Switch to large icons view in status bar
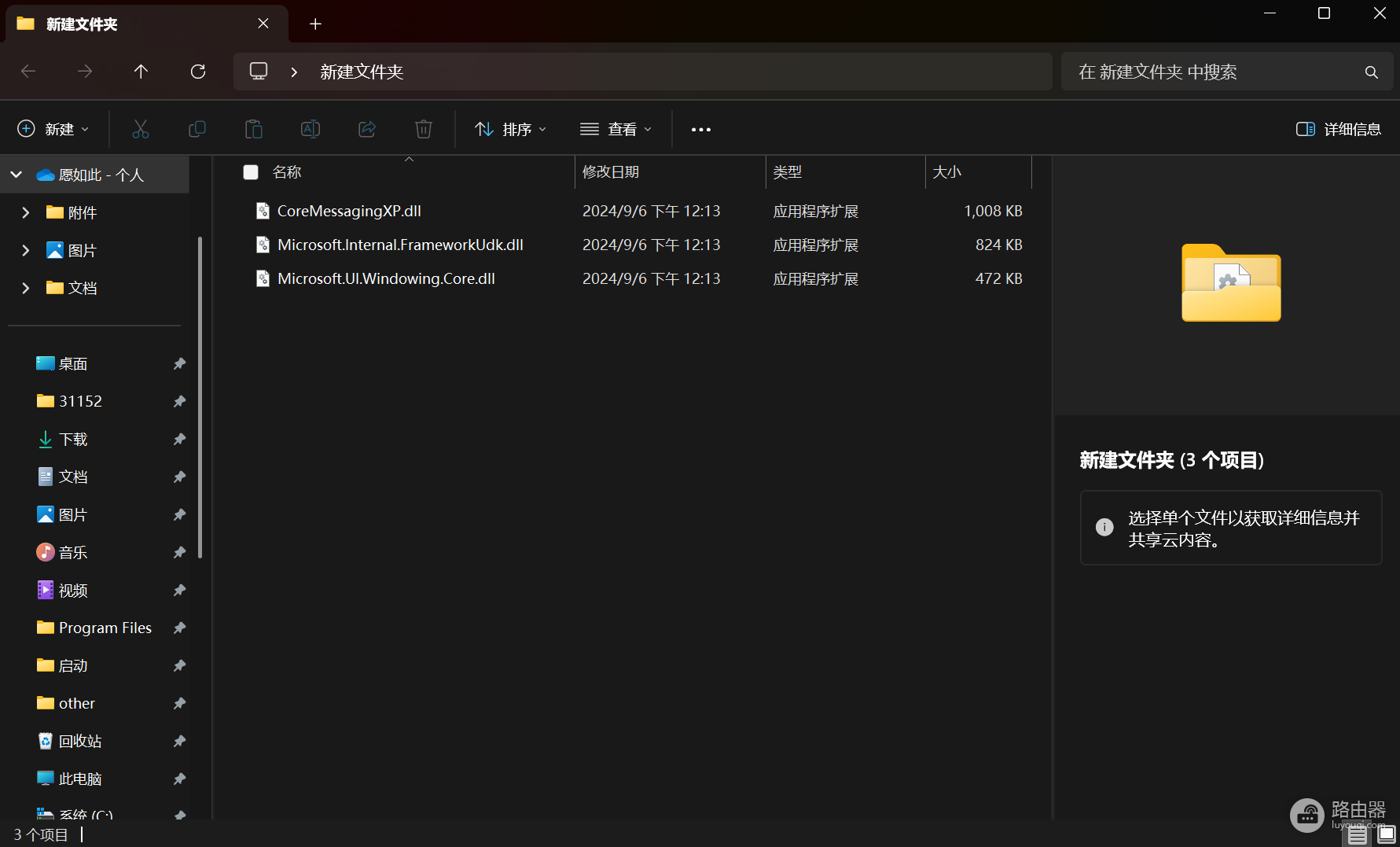1400x847 pixels. click(x=1387, y=834)
